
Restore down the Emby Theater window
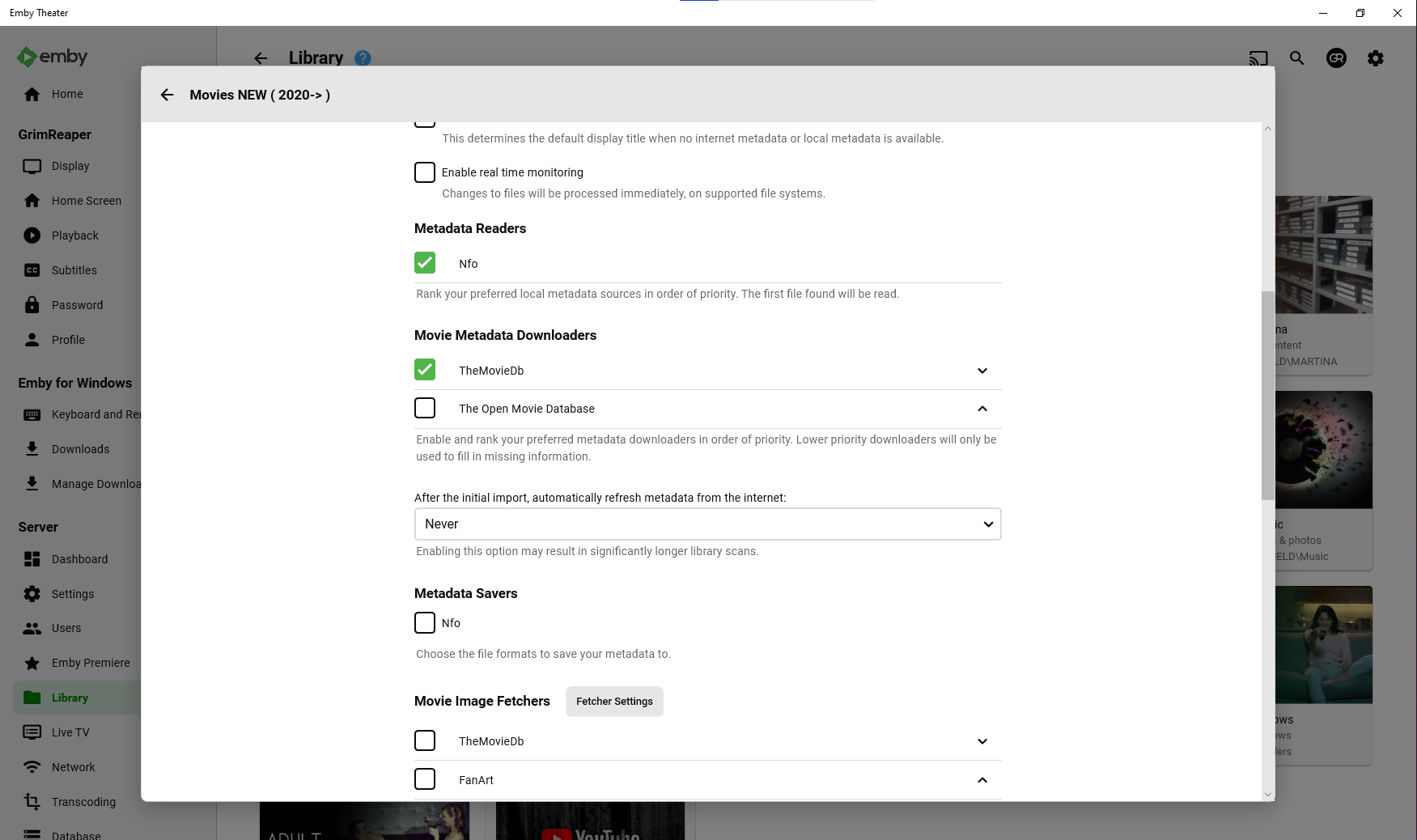tap(1360, 13)
